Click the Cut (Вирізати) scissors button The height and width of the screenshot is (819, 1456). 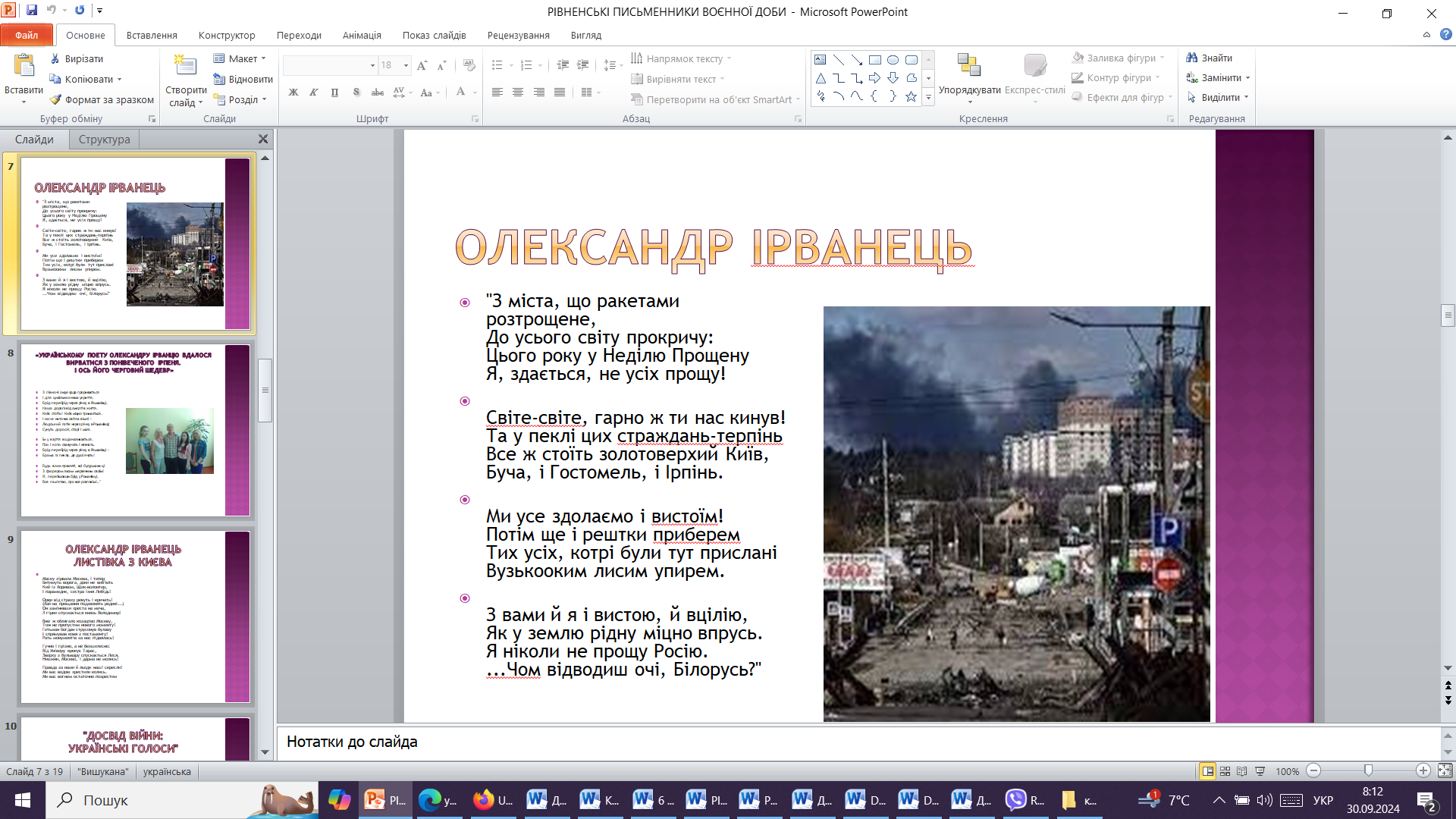coord(76,58)
